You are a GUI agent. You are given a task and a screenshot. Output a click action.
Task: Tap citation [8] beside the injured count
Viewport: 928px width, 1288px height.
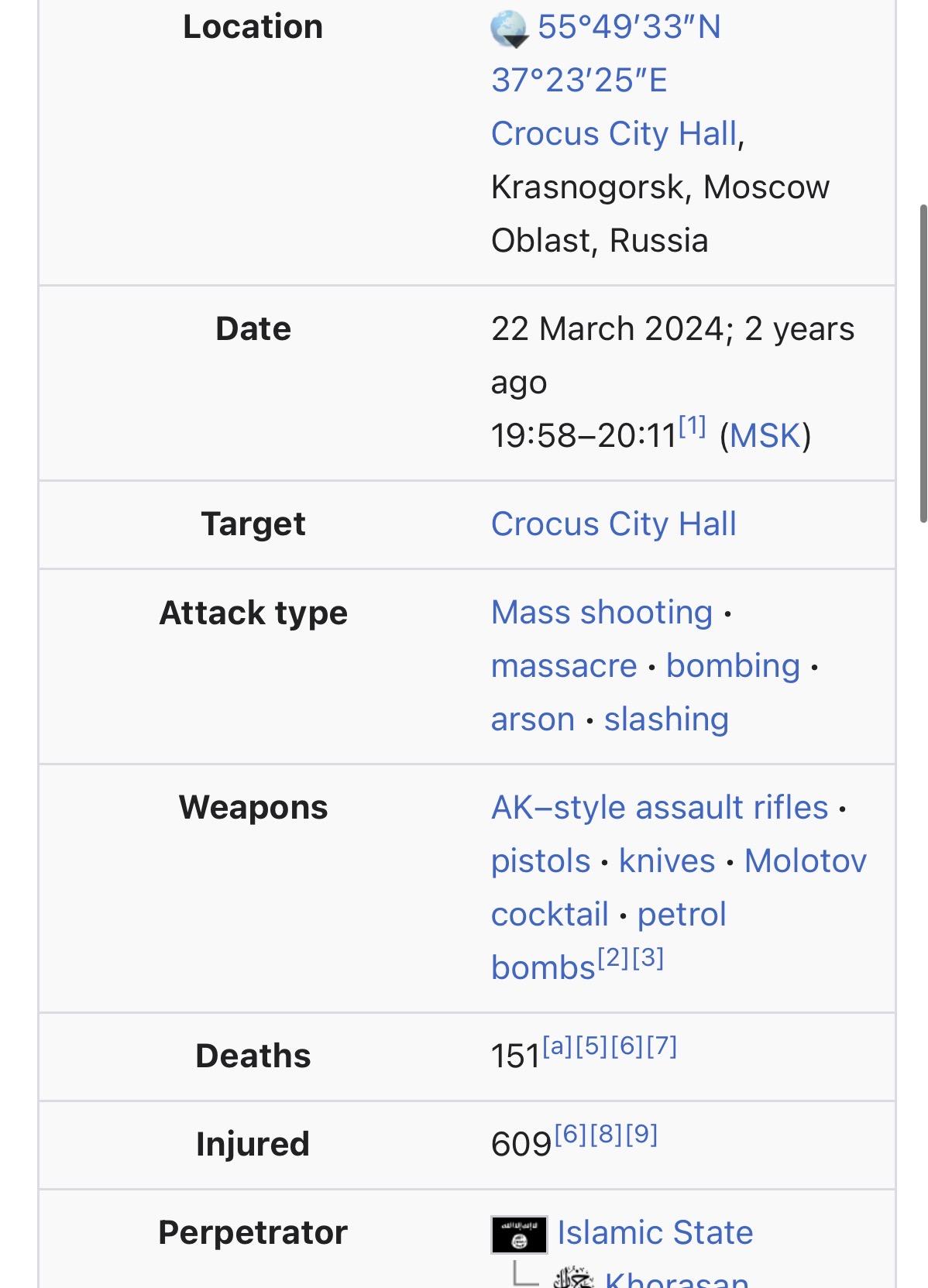(607, 1135)
